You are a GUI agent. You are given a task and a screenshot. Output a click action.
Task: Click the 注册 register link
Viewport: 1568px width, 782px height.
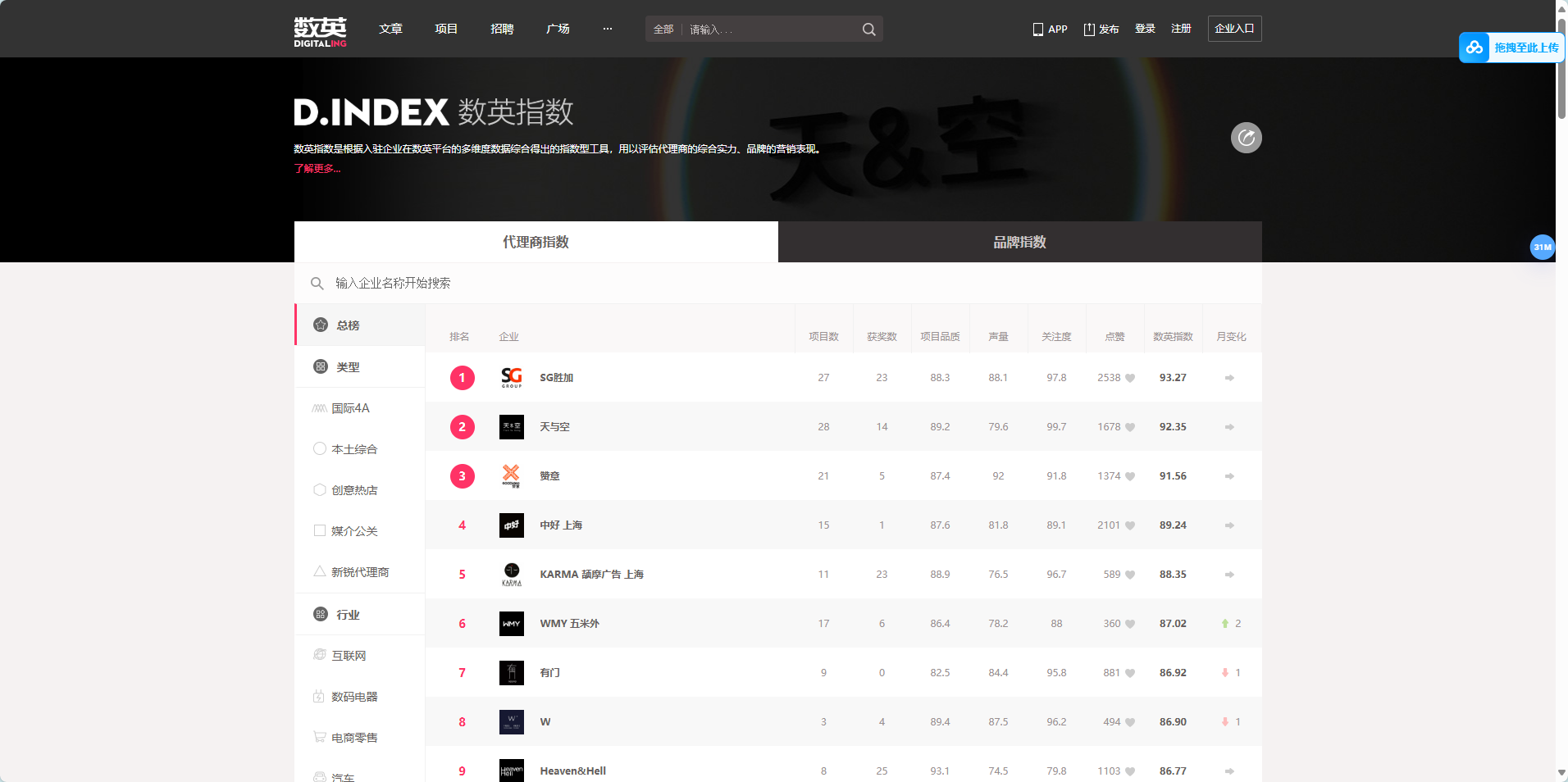1181,29
